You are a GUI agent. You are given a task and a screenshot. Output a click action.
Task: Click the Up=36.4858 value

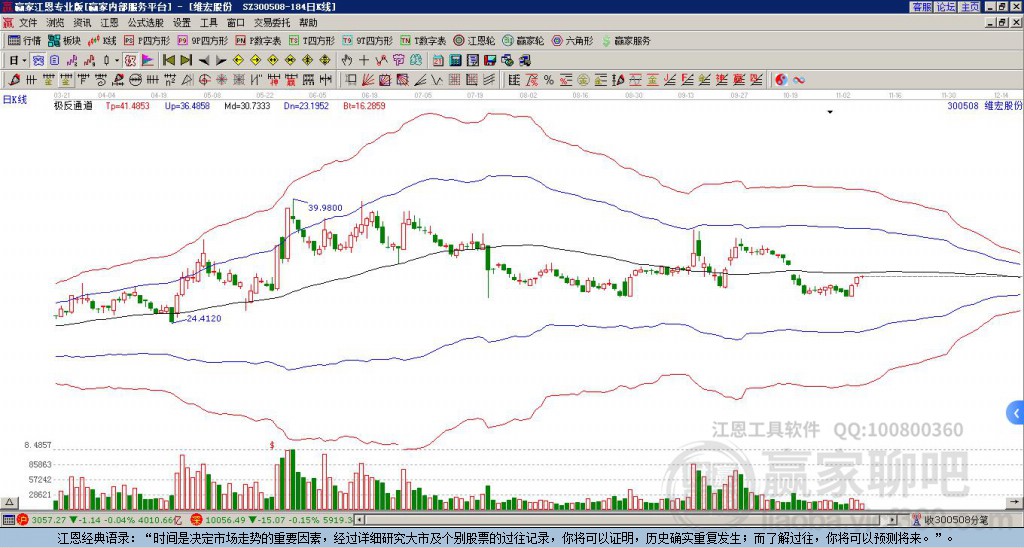tap(187, 105)
